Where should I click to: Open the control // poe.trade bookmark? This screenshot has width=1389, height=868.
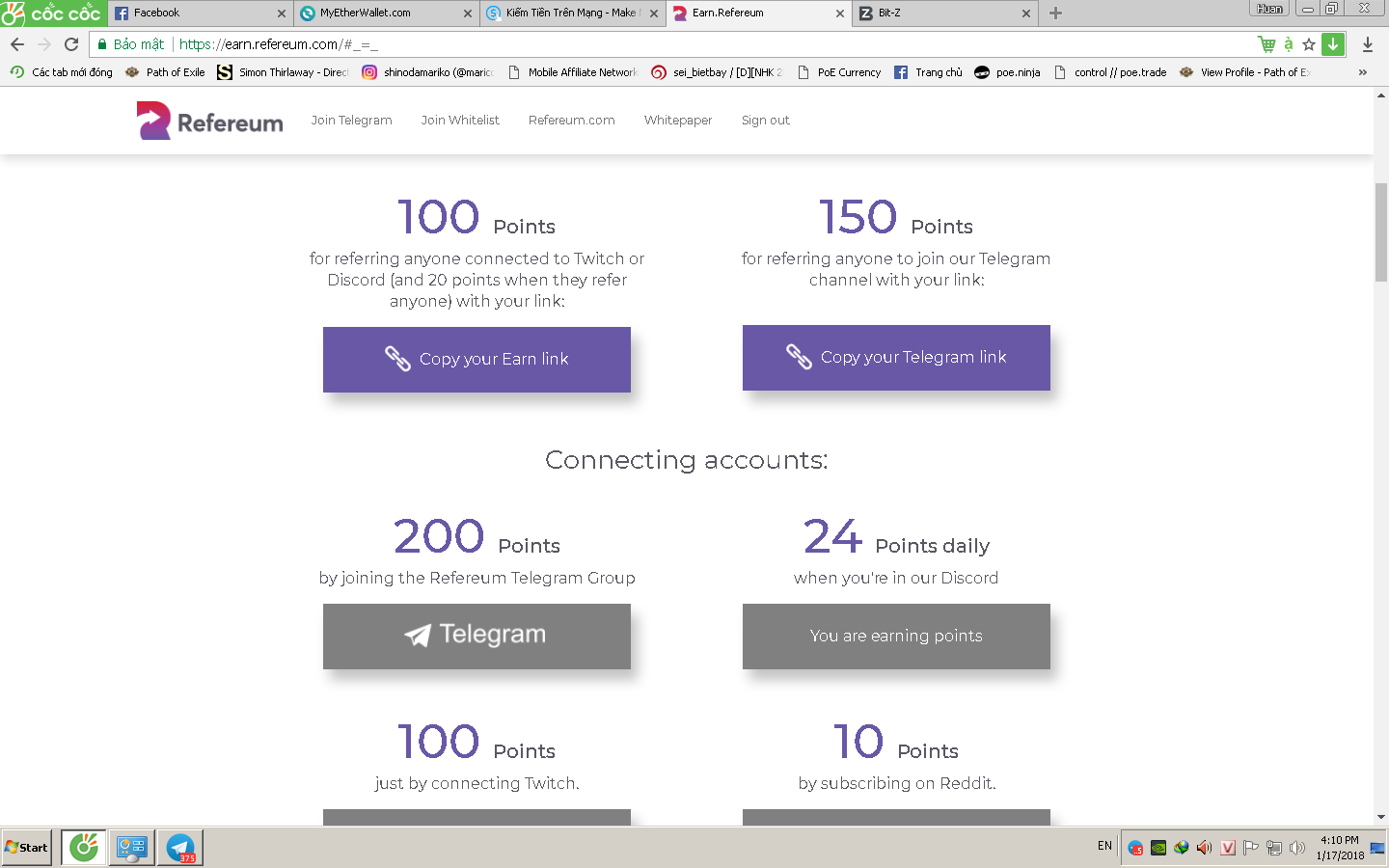(1110, 72)
